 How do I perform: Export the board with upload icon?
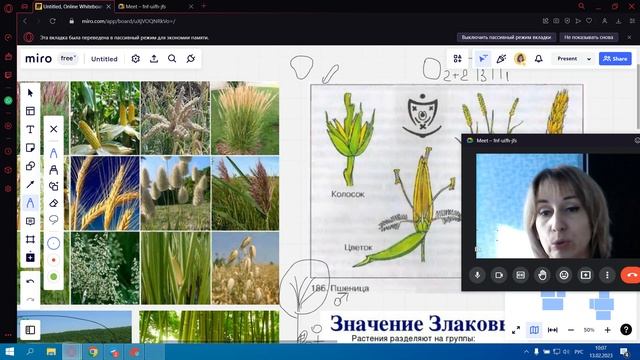click(154, 59)
